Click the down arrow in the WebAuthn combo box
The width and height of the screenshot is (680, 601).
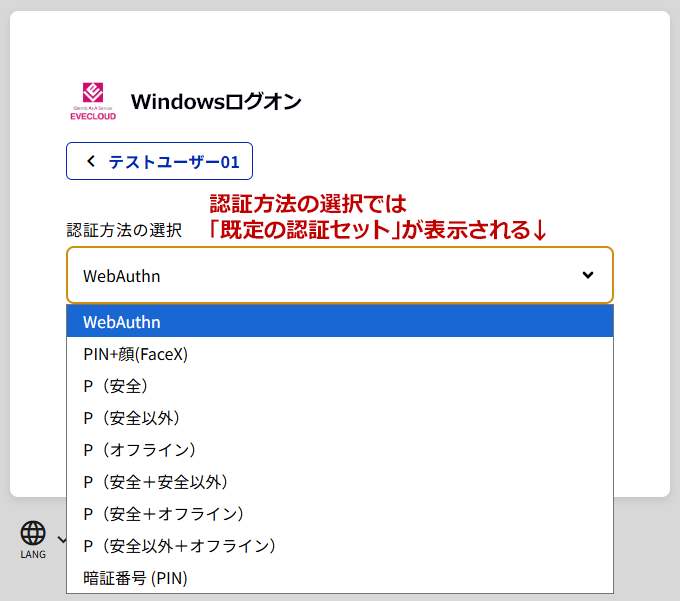point(588,275)
